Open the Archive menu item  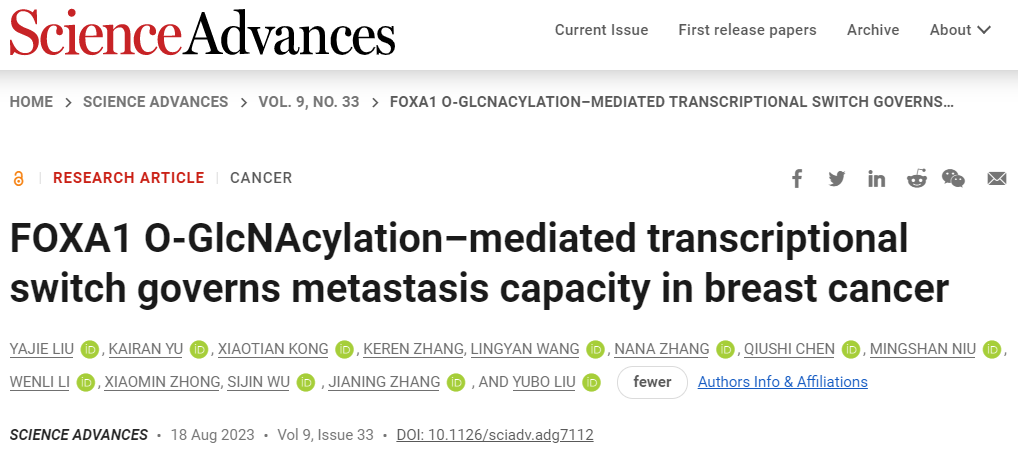pyautogui.click(x=872, y=30)
